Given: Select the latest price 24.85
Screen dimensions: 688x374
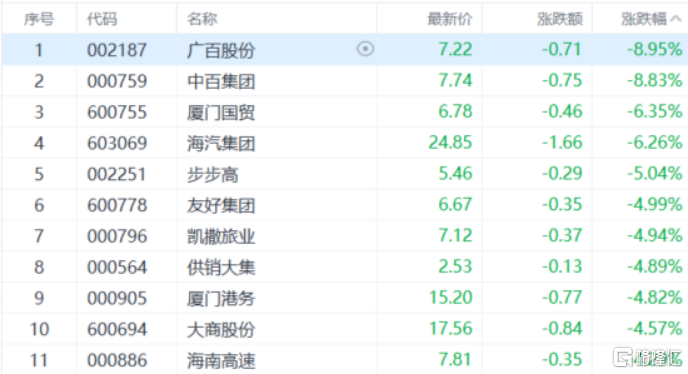Looking at the screenshot, I should click(x=451, y=142).
